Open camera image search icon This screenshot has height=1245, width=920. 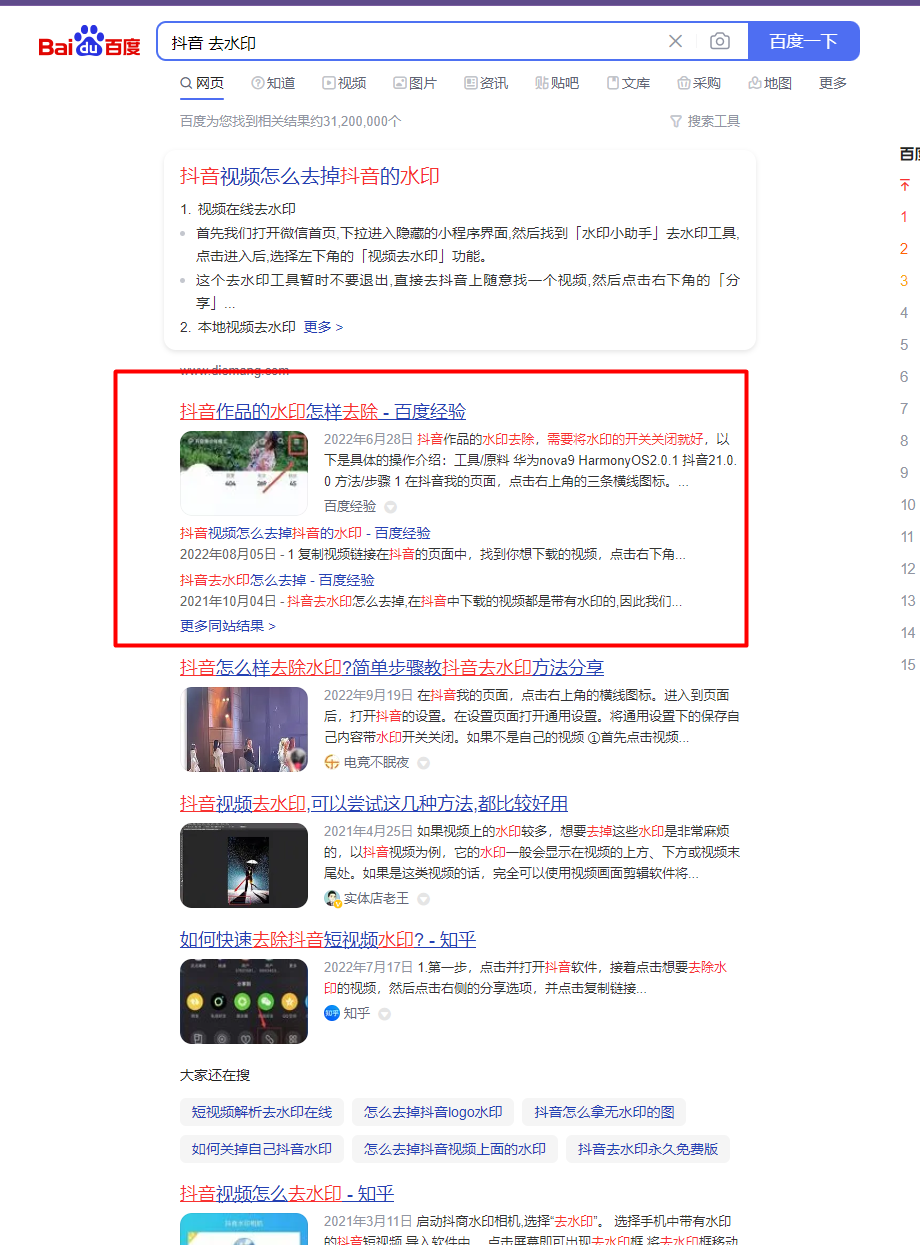tap(720, 41)
